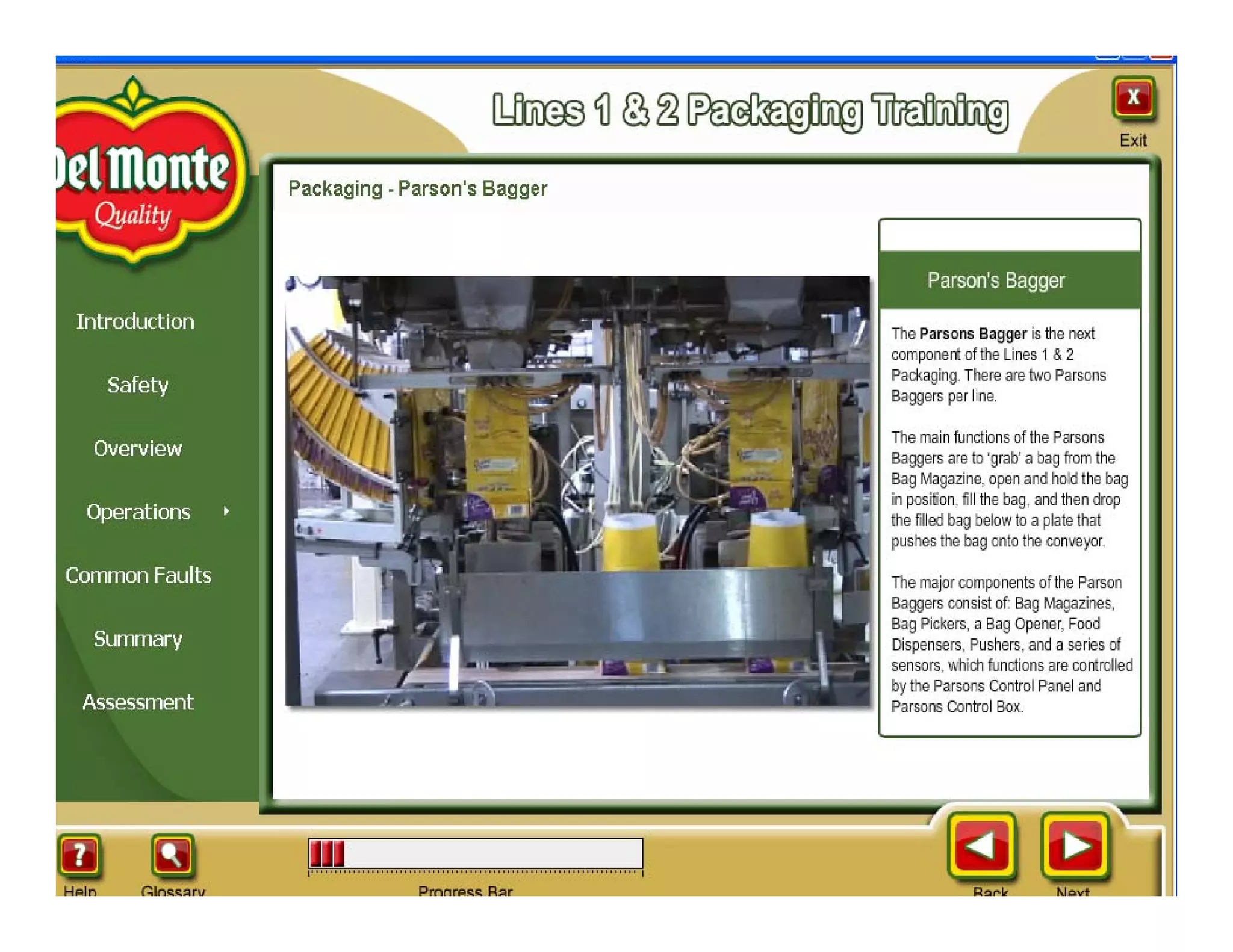Open the Summary section

(x=138, y=638)
